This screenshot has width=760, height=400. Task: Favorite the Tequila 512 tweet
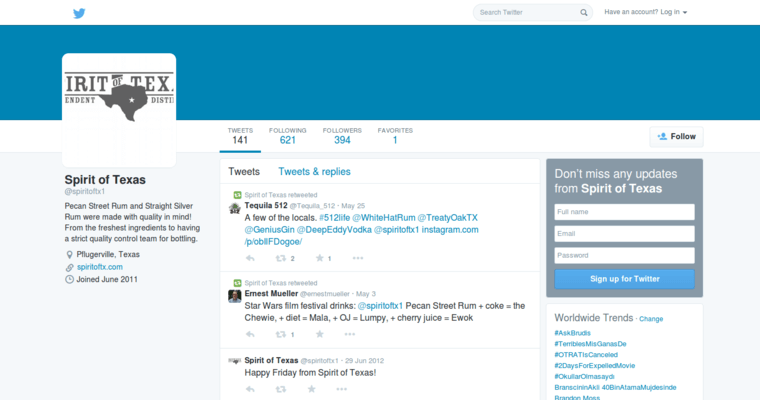click(319, 258)
